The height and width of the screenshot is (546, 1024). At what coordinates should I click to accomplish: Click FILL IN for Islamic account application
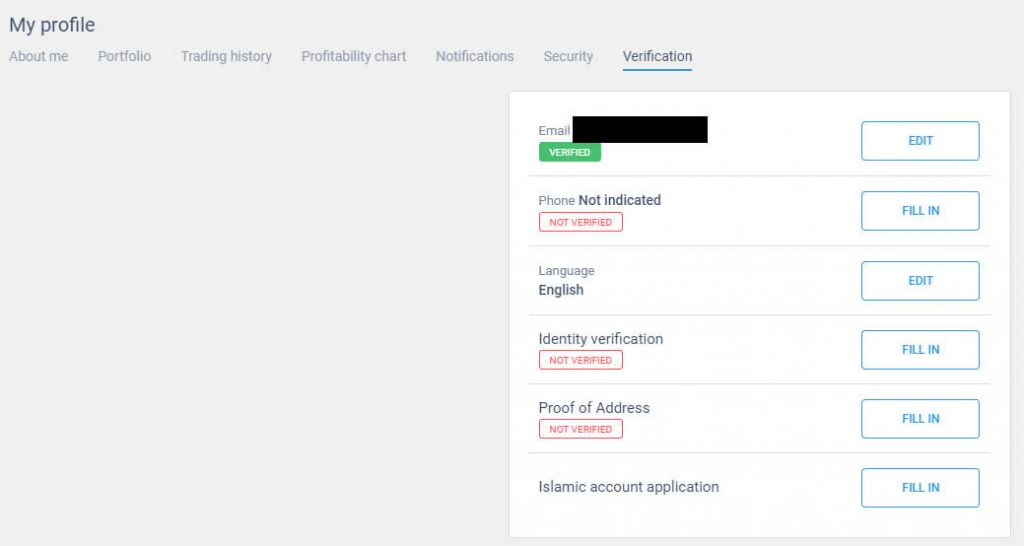pyautogui.click(x=920, y=488)
